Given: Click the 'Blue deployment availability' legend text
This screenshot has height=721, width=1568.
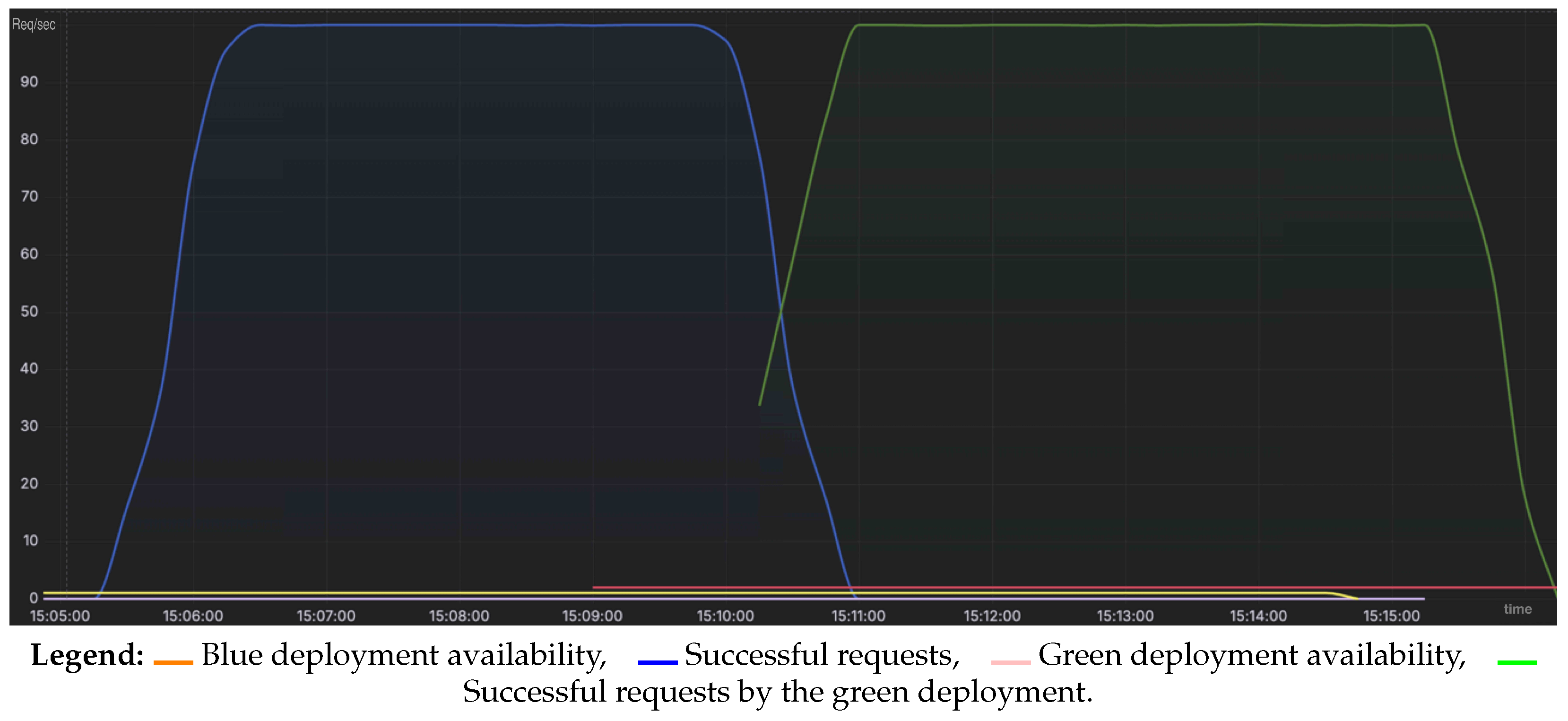Looking at the screenshot, I should pos(404,655).
